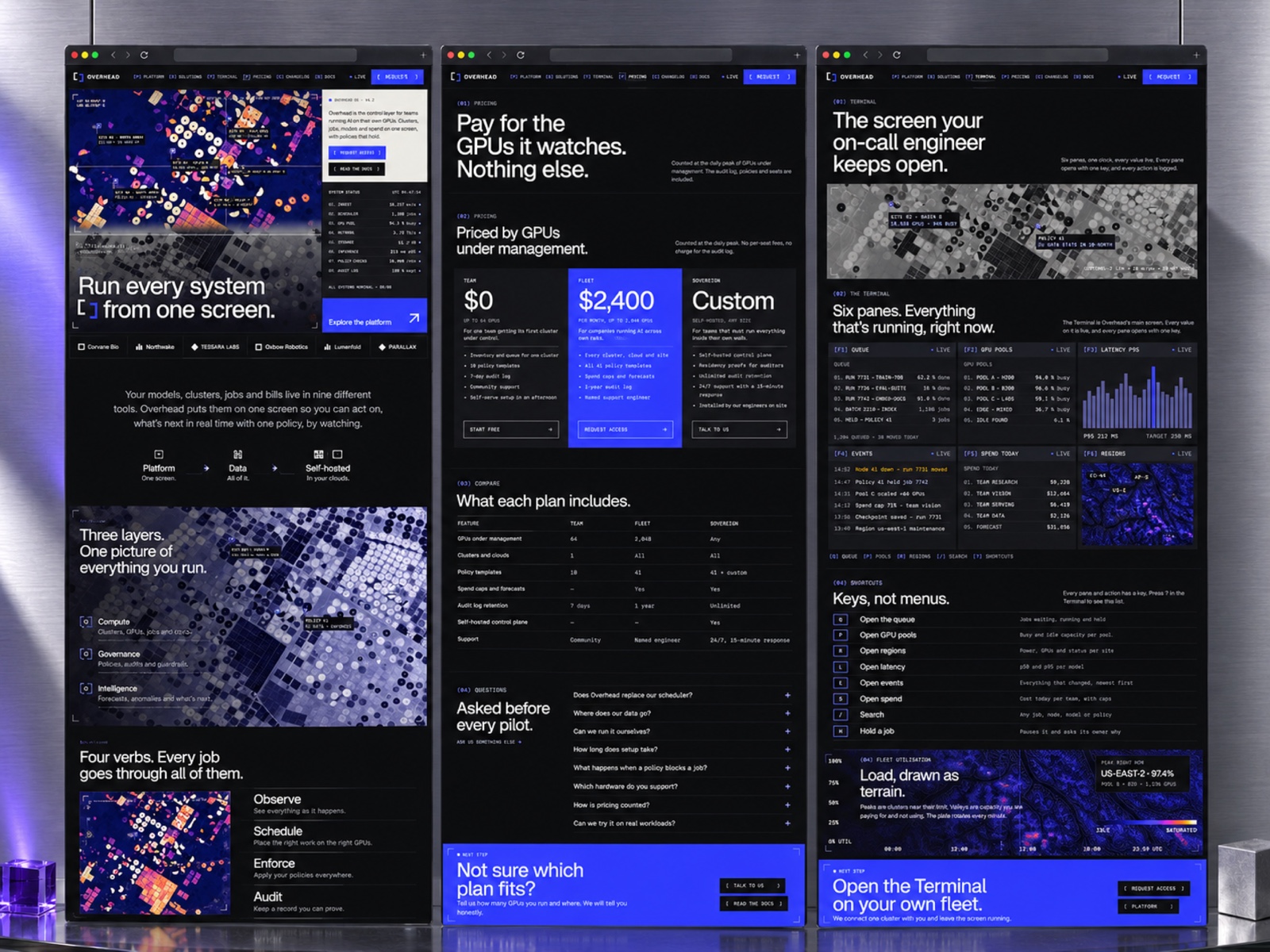Click 'Open GPU pools' key icon

click(841, 635)
